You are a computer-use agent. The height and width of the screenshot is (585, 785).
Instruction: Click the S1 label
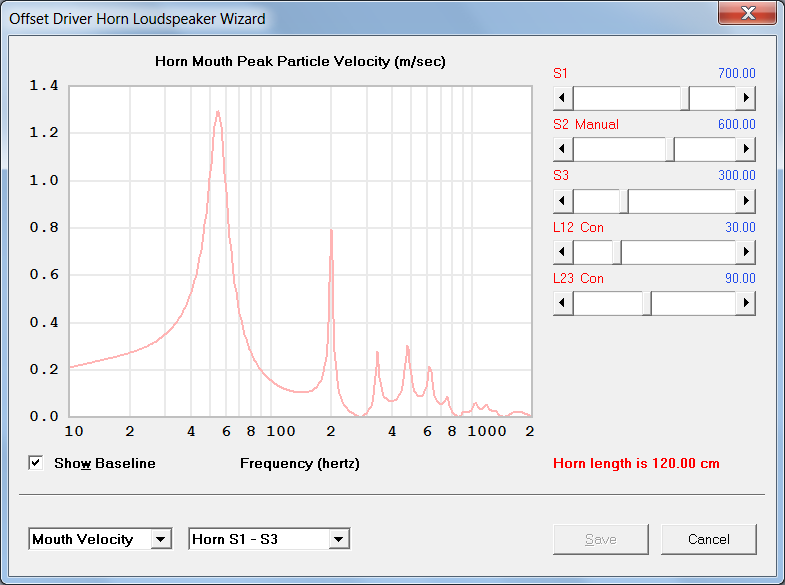pos(560,73)
